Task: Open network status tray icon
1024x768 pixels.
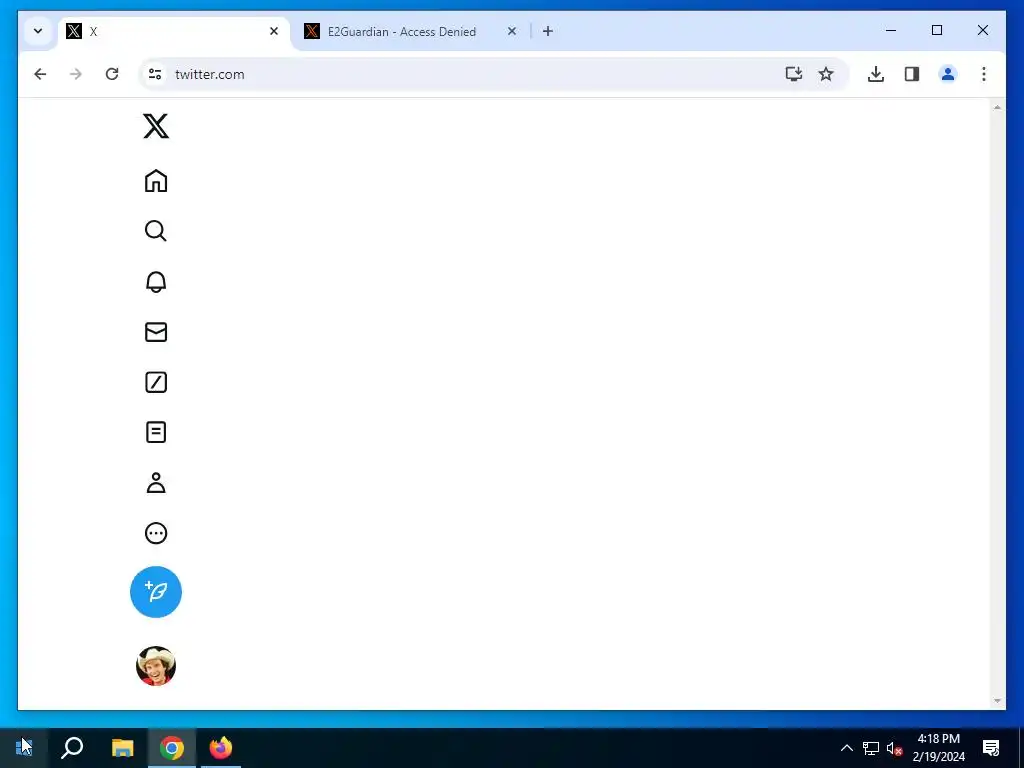Action: [x=871, y=748]
